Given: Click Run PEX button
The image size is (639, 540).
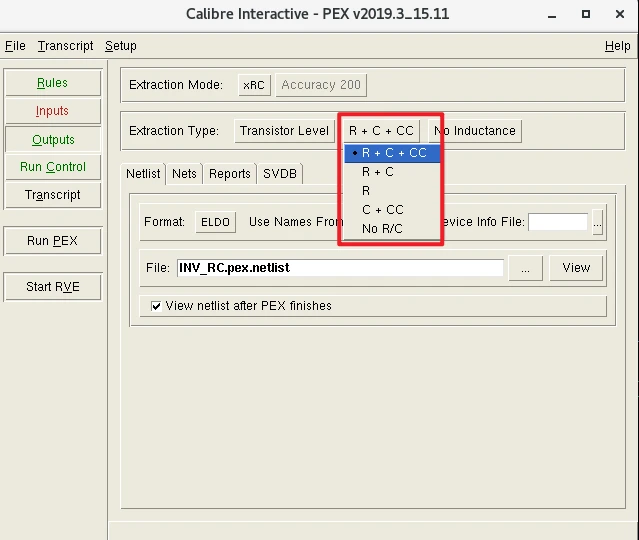Looking at the screenshot, I should coord(53,241).
